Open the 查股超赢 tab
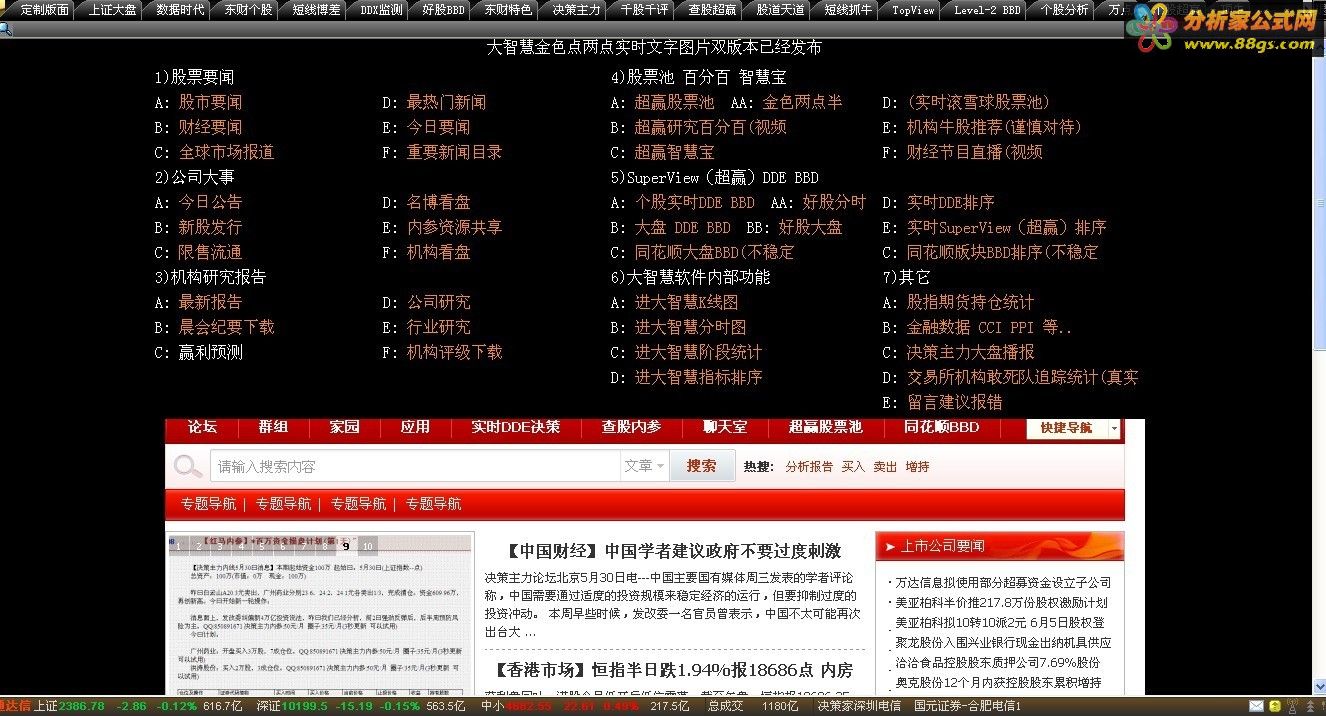 click(x=712, y=10)
